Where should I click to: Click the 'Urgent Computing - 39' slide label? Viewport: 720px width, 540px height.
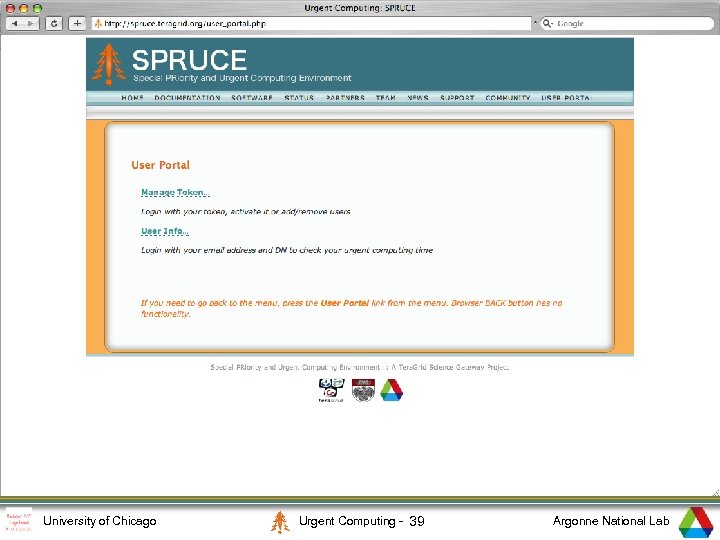[362, 521]
